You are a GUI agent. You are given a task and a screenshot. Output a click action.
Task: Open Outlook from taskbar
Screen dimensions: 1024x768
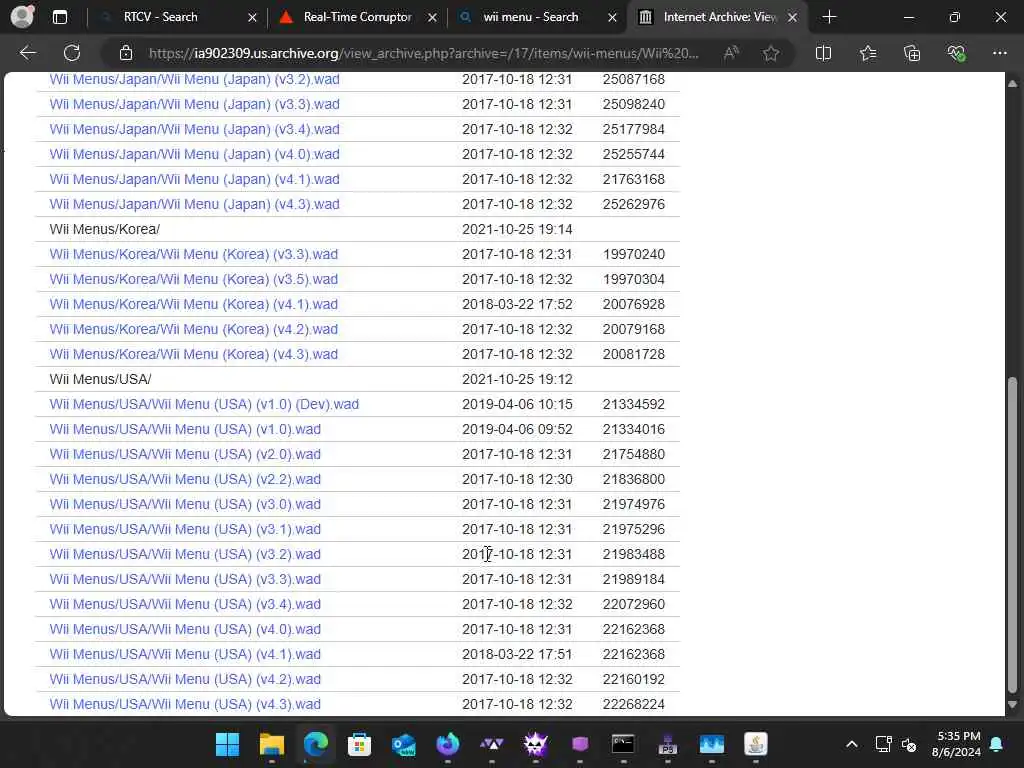click(x=404, y=744)
